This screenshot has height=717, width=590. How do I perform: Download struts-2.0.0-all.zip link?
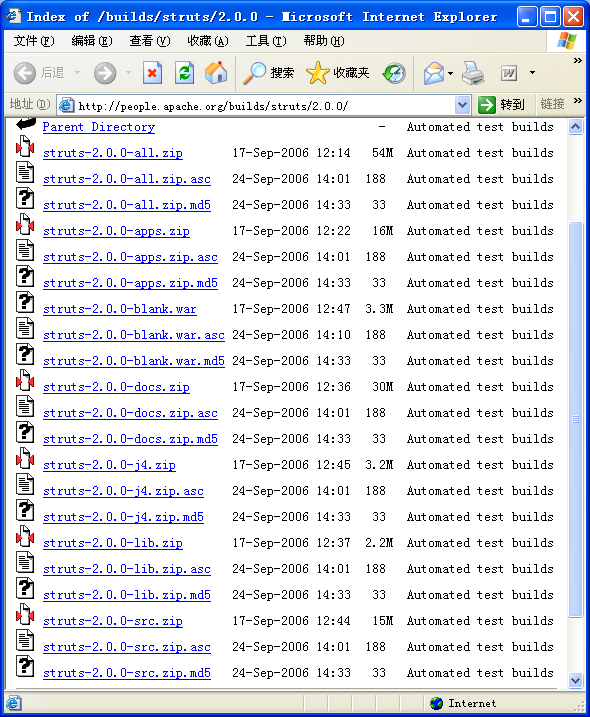click(113, 153)
